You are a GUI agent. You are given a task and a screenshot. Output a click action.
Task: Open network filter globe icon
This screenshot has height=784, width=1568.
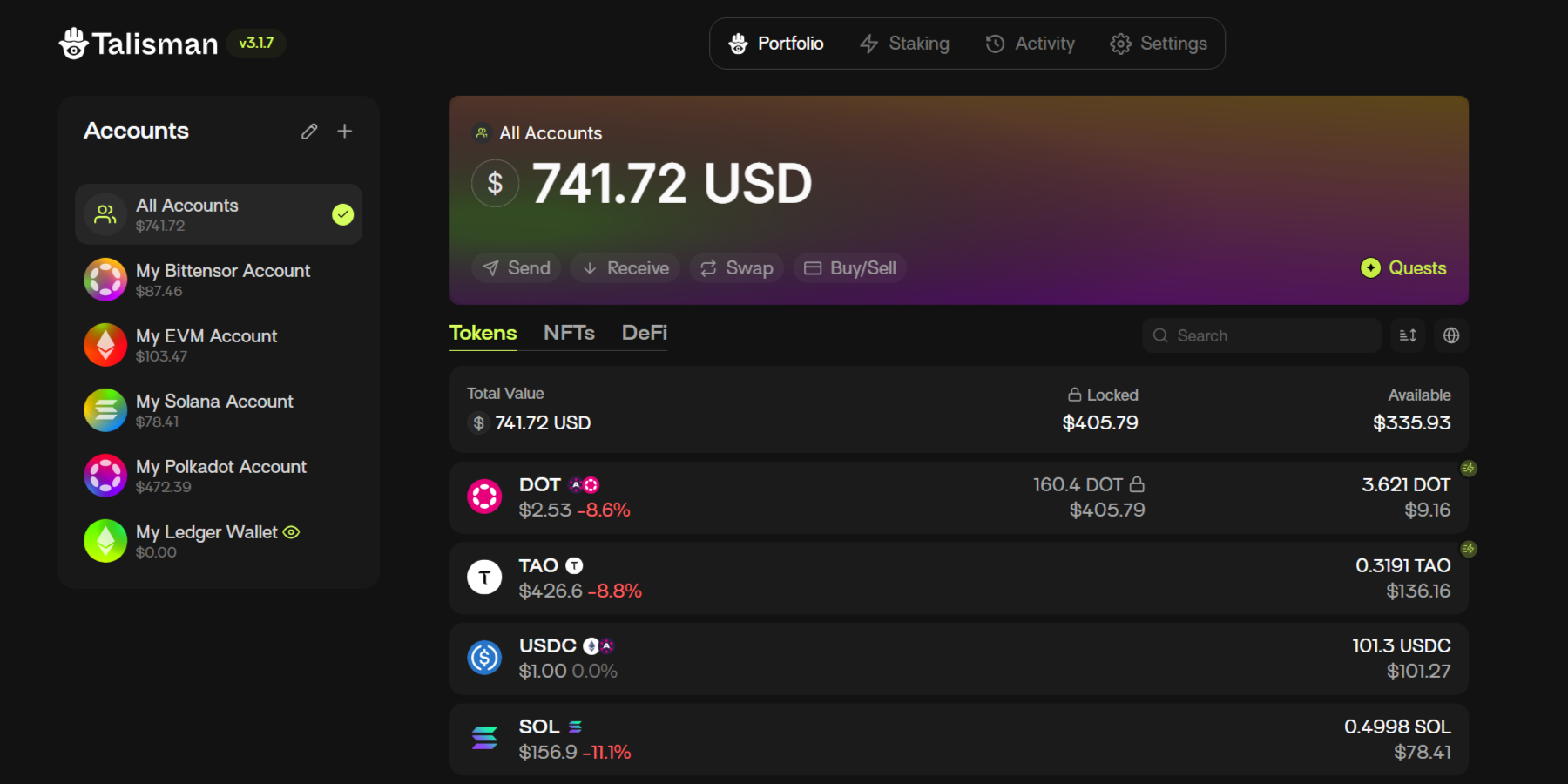point(1451,335)
